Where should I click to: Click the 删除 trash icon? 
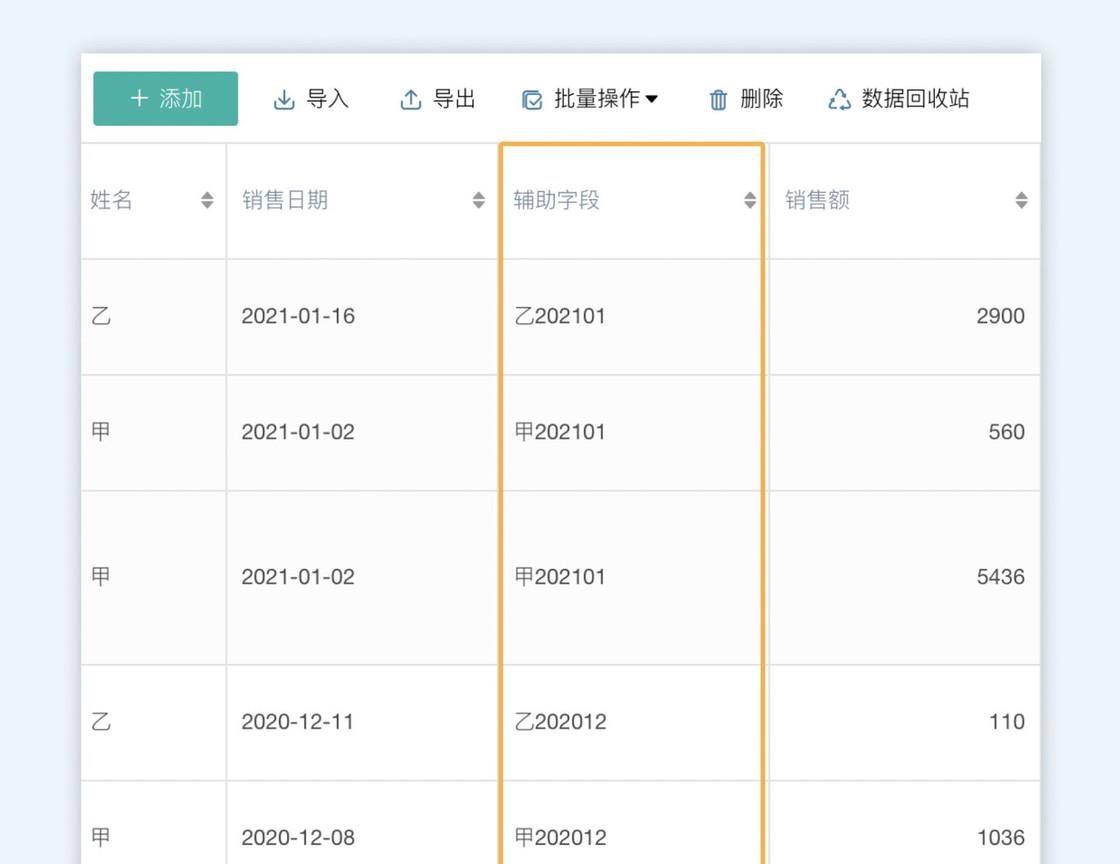pyautogui.click(x=719, y=100)
